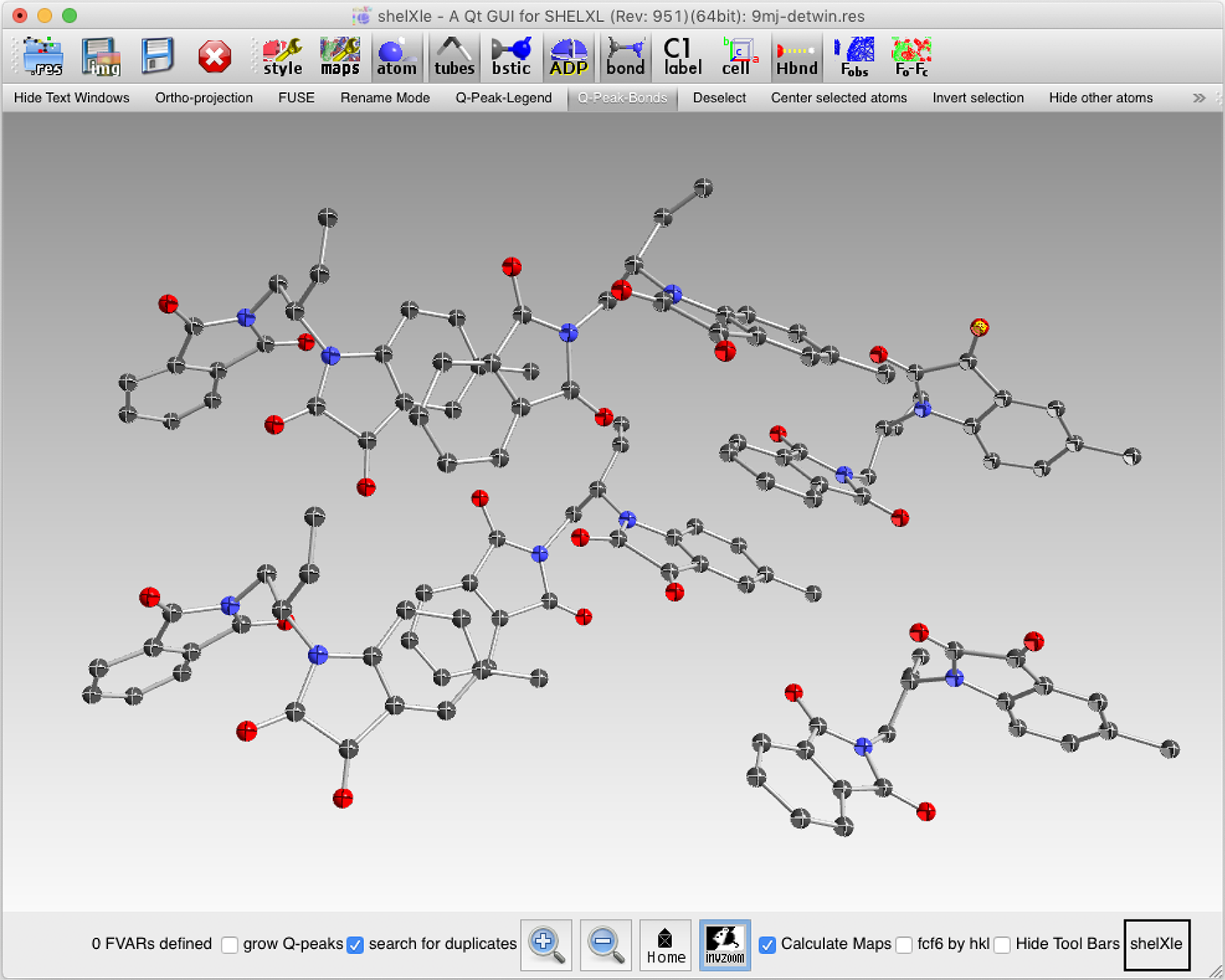The image size is (1225, 980).
Task: Click the zoom out magnifier button
Action: pyautogui.click(x=605, y=945)
